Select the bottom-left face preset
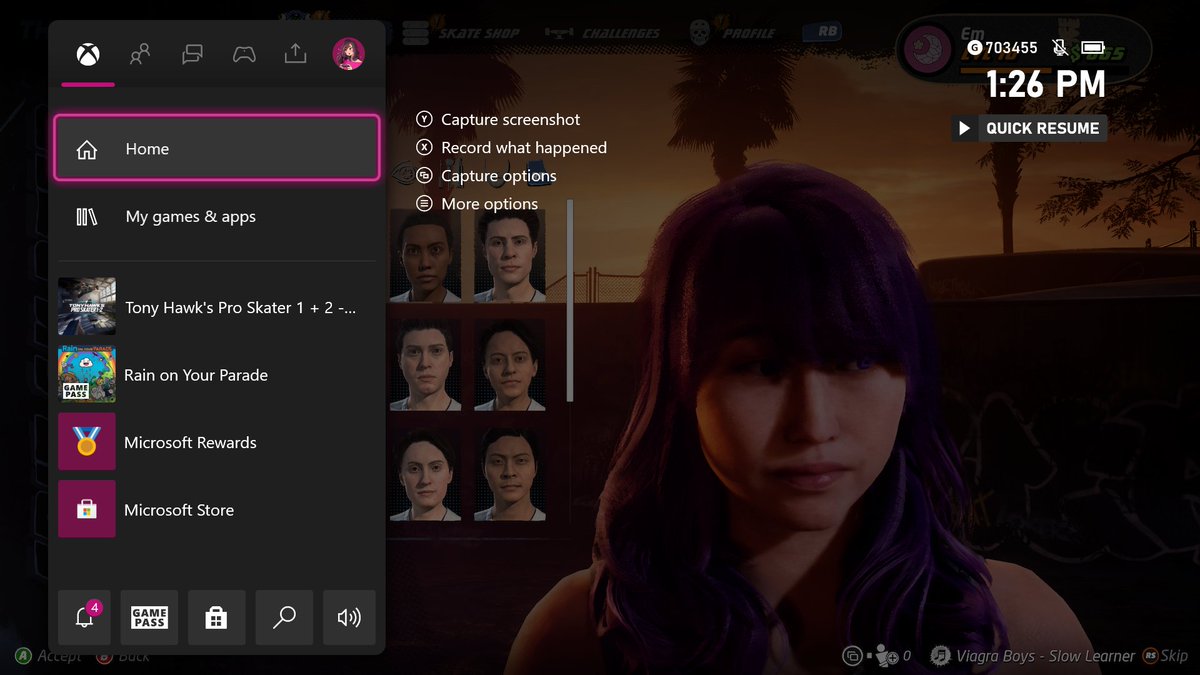Screen dimensions: 1200x675 tap(425, 474)
